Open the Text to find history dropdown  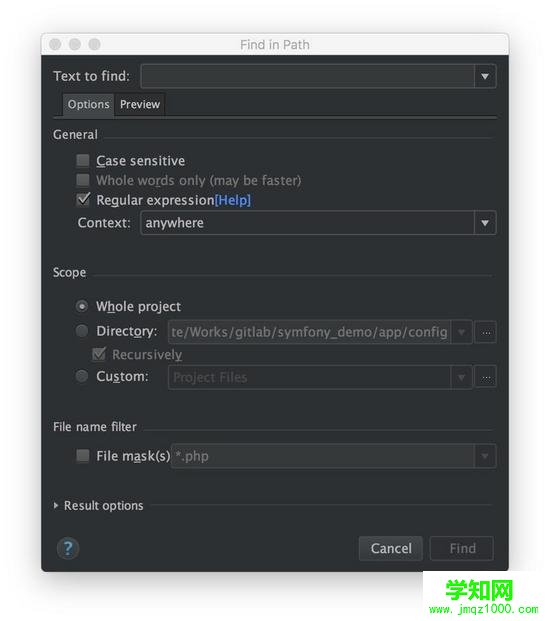(x=485, y=76)
